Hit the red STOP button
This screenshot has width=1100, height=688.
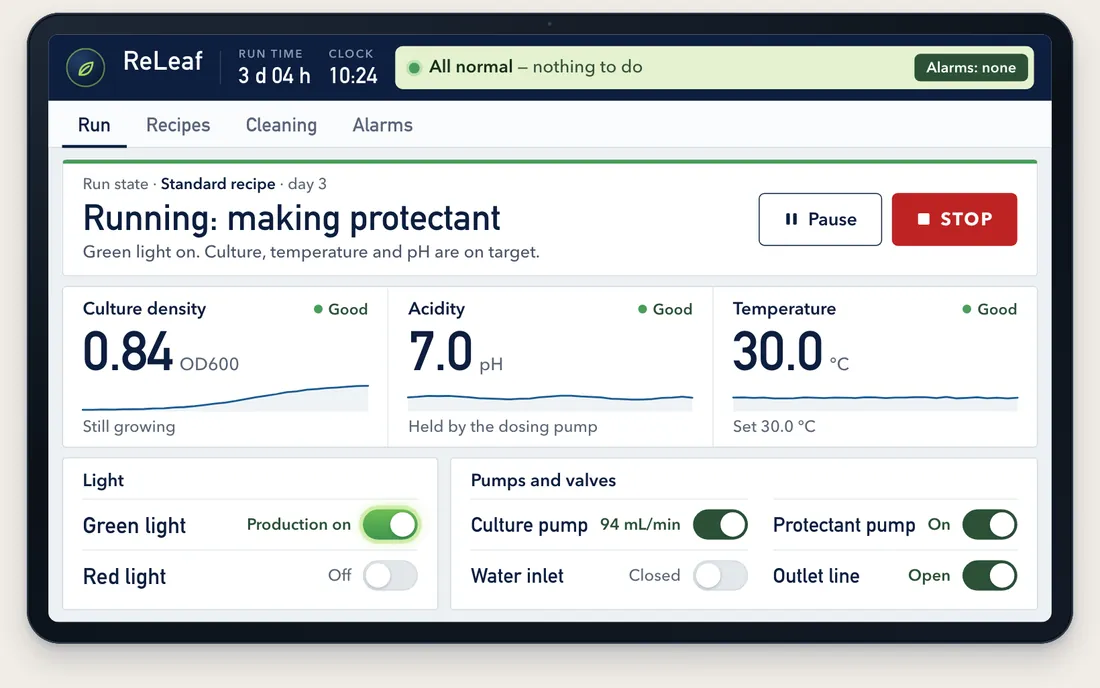(x=954, y=220)
